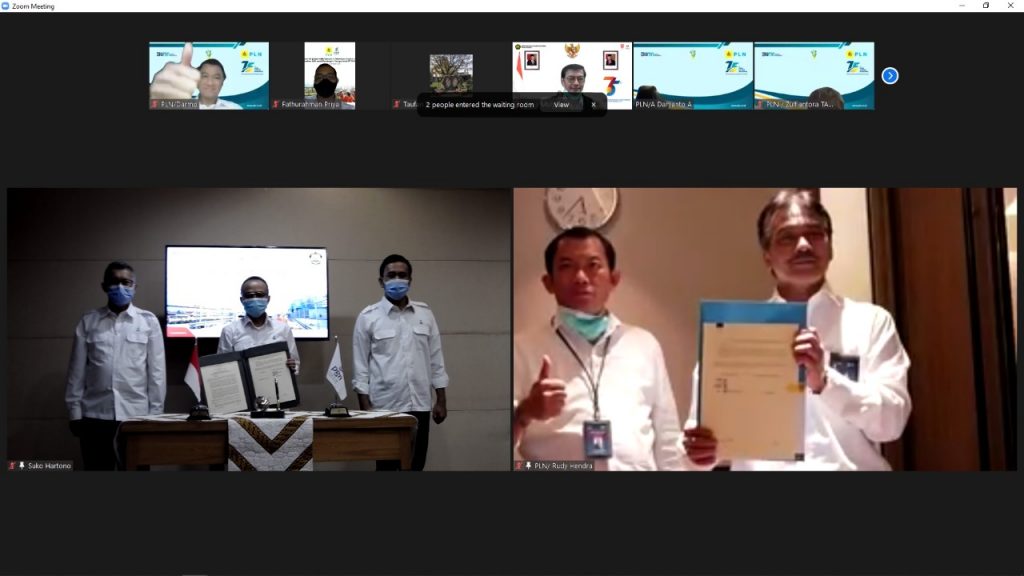Restore down the Zoom Meeting window
The width and height of the screenshot is (1024, 576).
(x=986, y=6)
